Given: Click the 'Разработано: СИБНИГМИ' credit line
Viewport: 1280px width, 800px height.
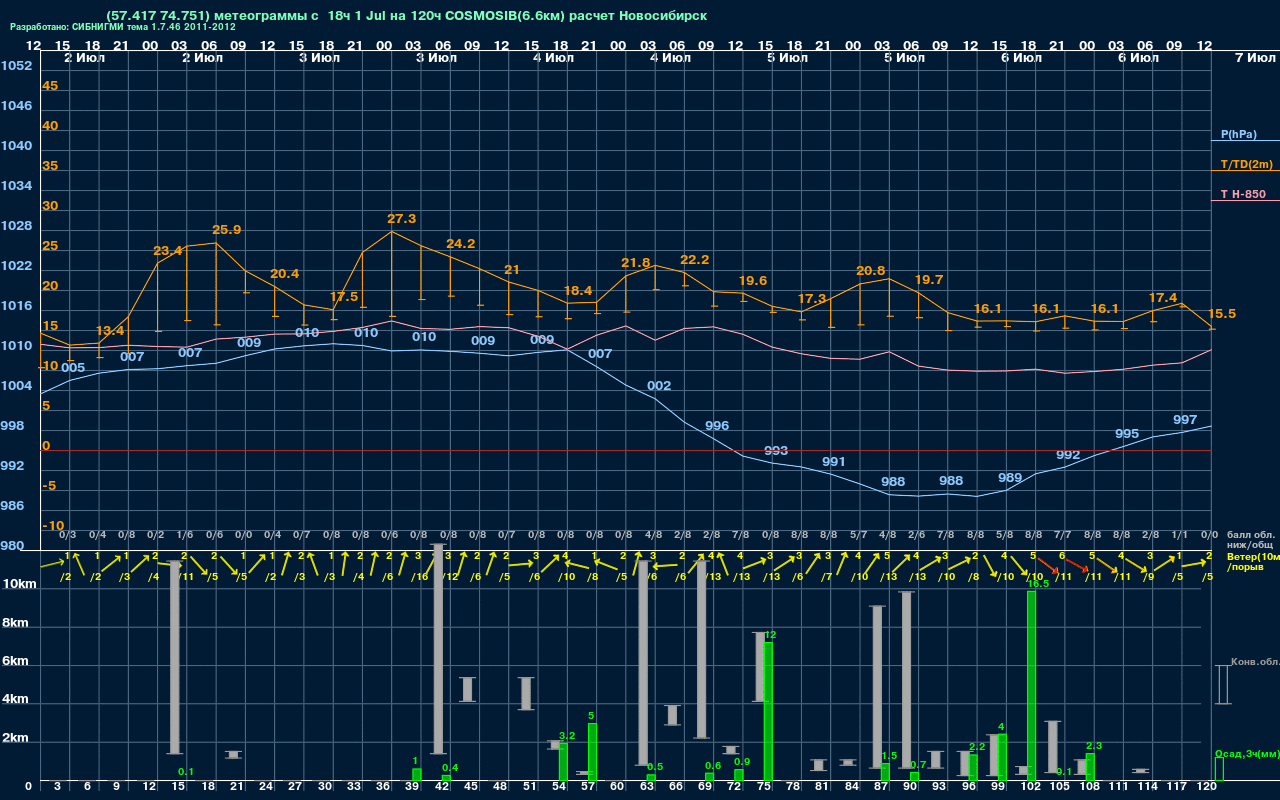Looking at the screenshot, I should (123, 27).
